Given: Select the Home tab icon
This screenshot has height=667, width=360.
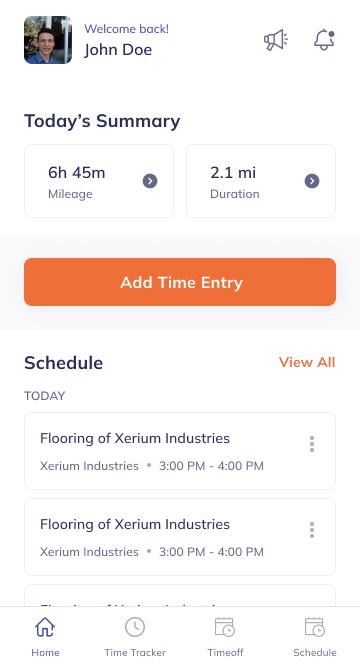Looking at the screenshot, I should (x=45, y=627).
